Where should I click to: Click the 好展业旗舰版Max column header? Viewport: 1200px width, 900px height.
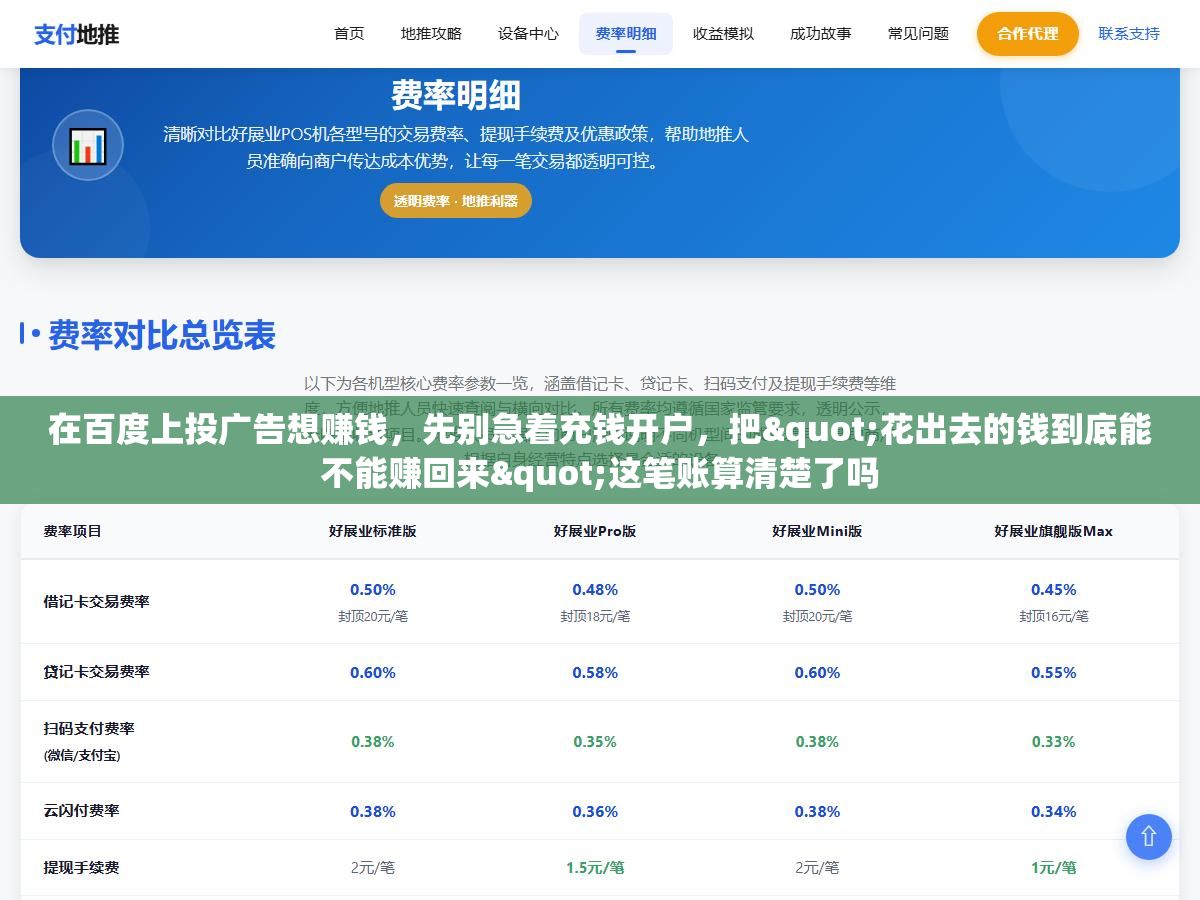pyautogui.click(x=1053, y=531)
